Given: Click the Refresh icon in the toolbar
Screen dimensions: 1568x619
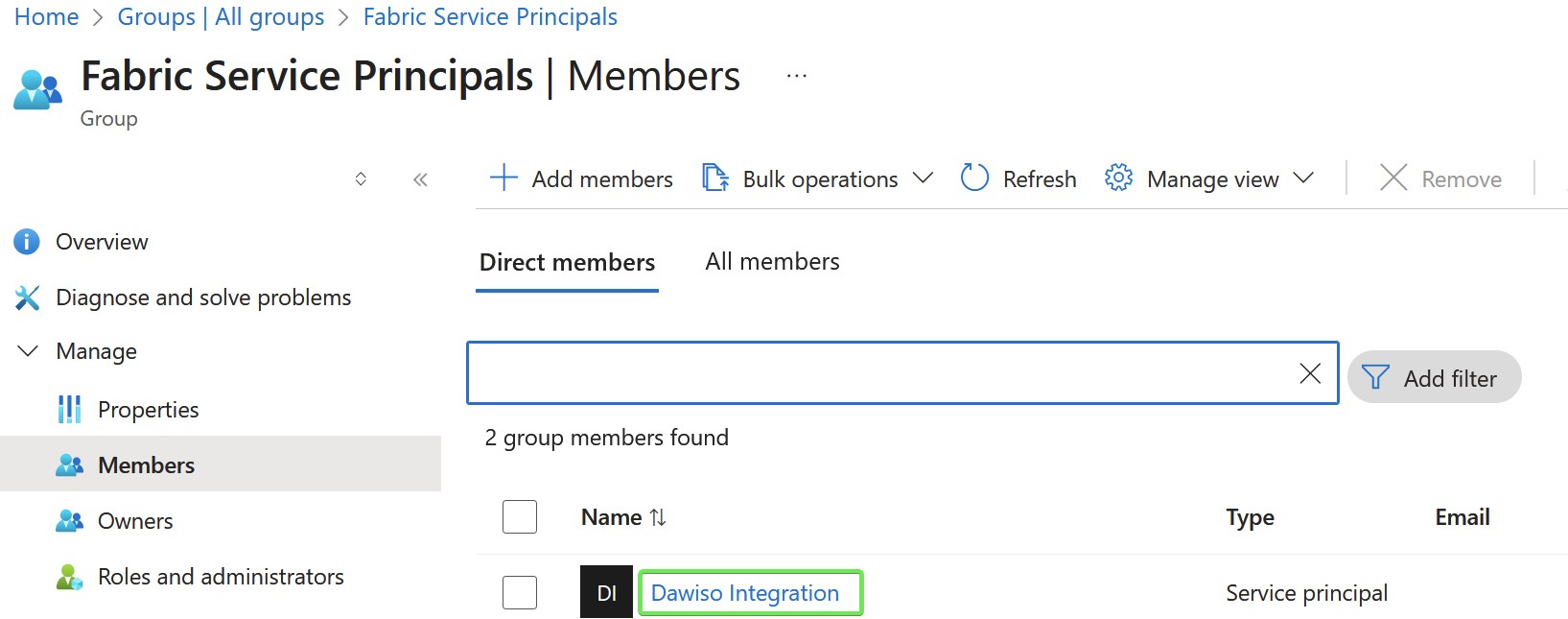Looking at the screenshot, I should [x=973, y=178].
